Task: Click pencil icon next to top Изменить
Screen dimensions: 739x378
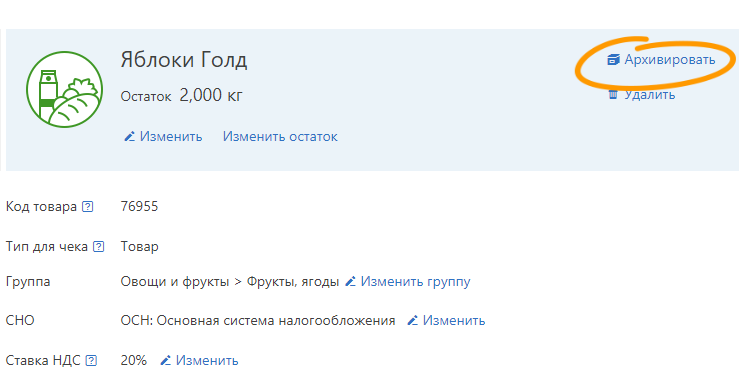Action: click(130, 137)
